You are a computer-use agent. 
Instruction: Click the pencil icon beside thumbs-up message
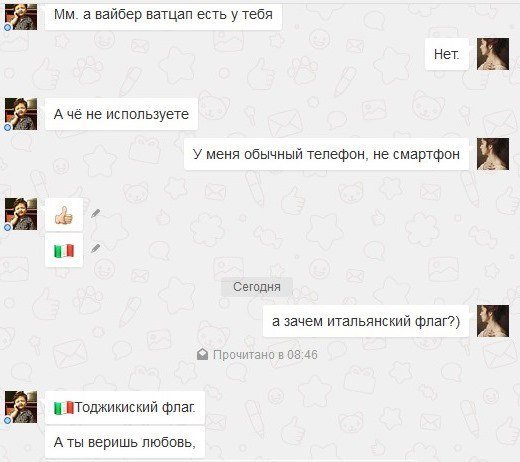click(96, 213)
